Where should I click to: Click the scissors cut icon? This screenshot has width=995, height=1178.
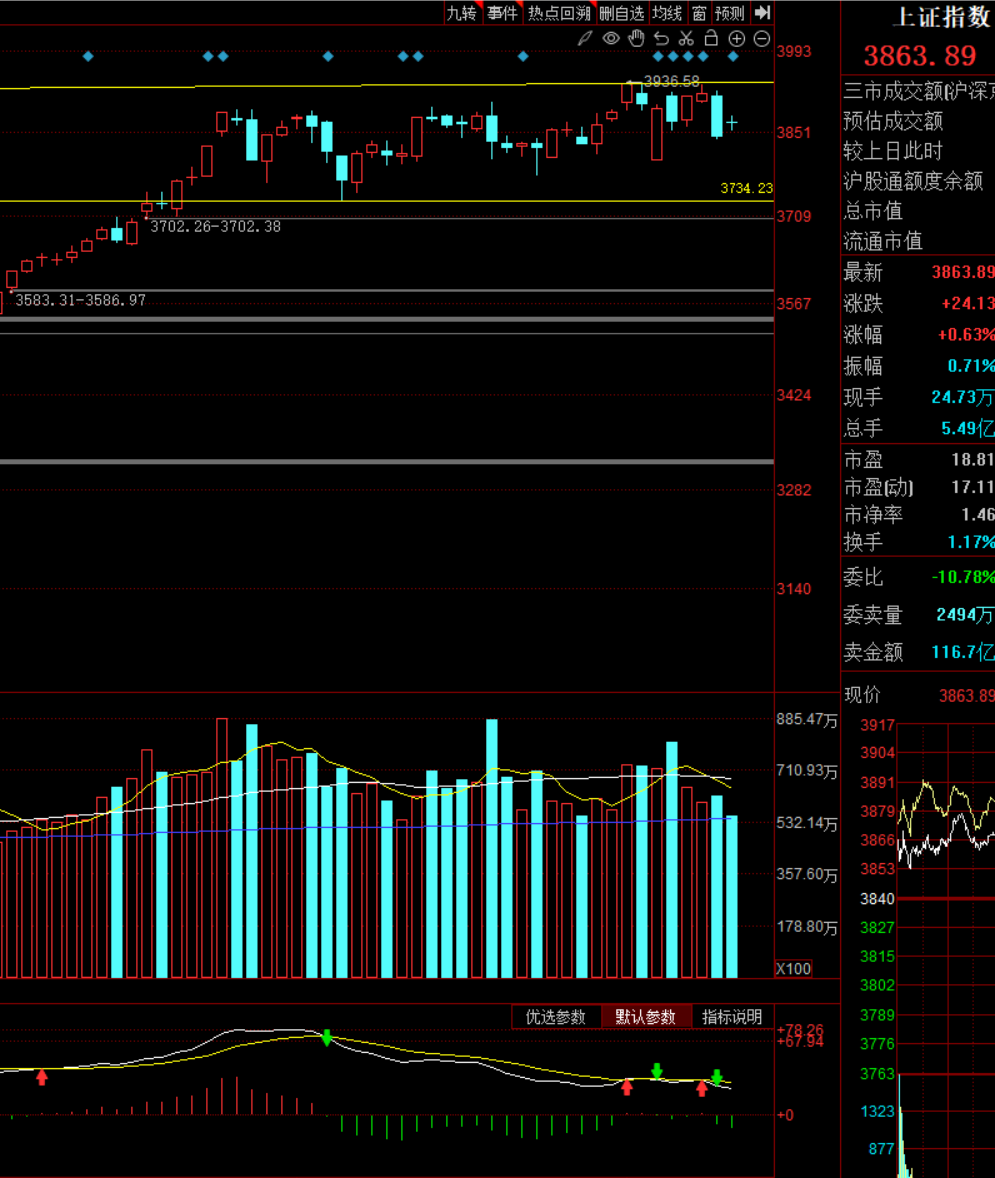point(686,39)
